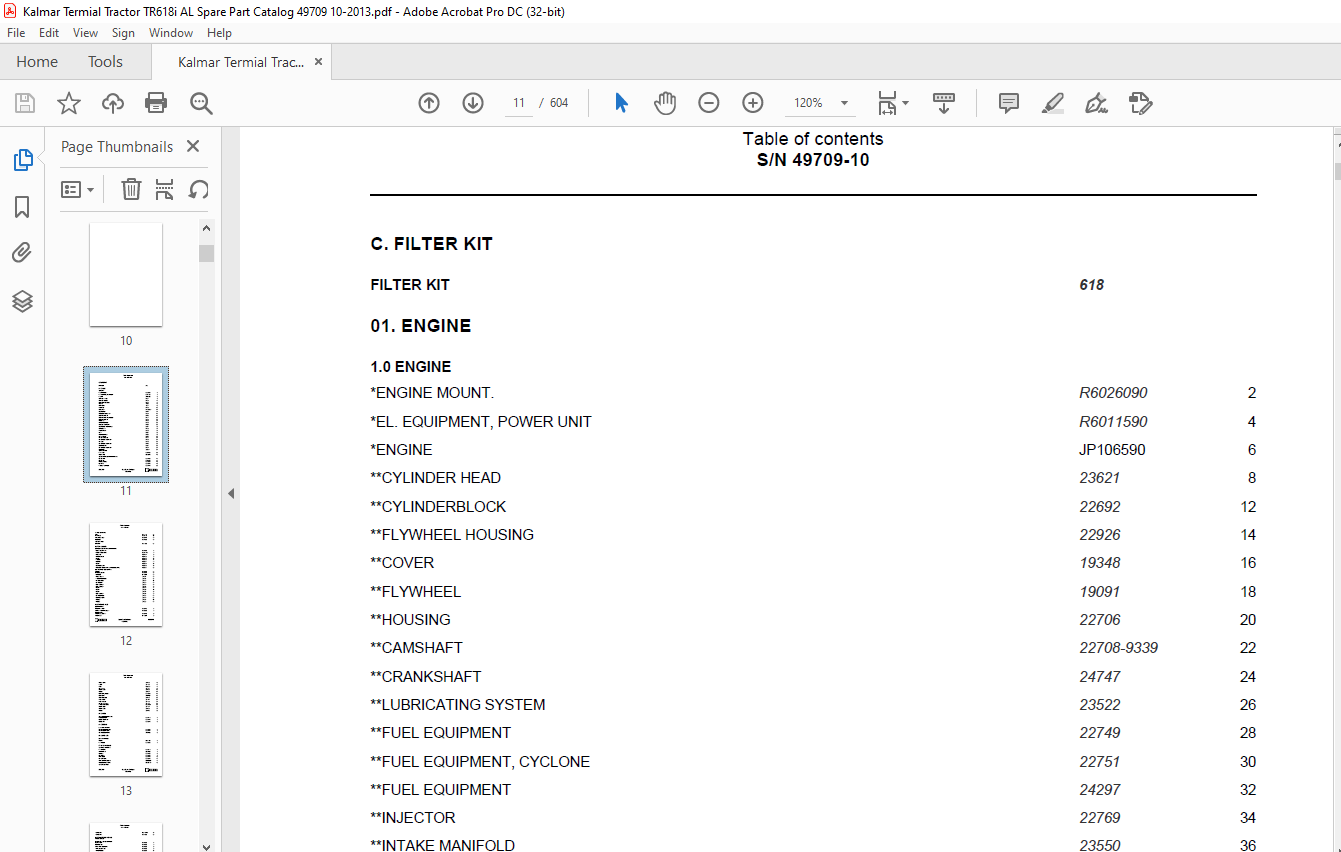Click the **LUBRICATING SYSTEM entry
The width and height of the screenshot is (1341, 852).
[x=458, y=705]
